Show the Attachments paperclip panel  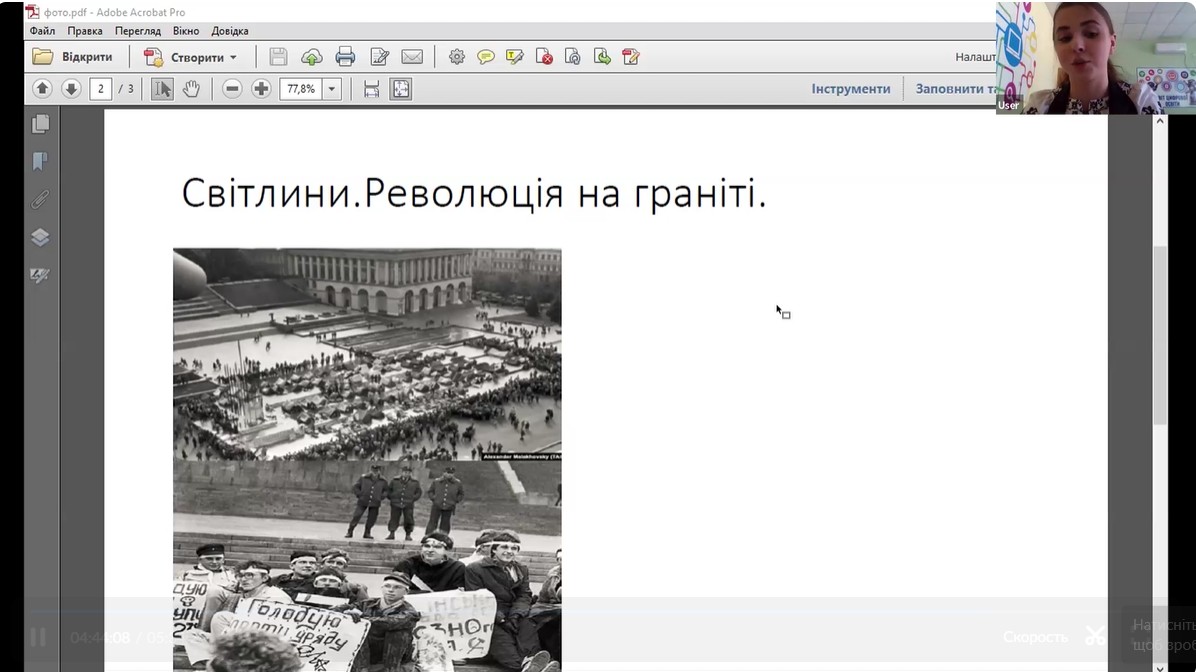point(41,199)
